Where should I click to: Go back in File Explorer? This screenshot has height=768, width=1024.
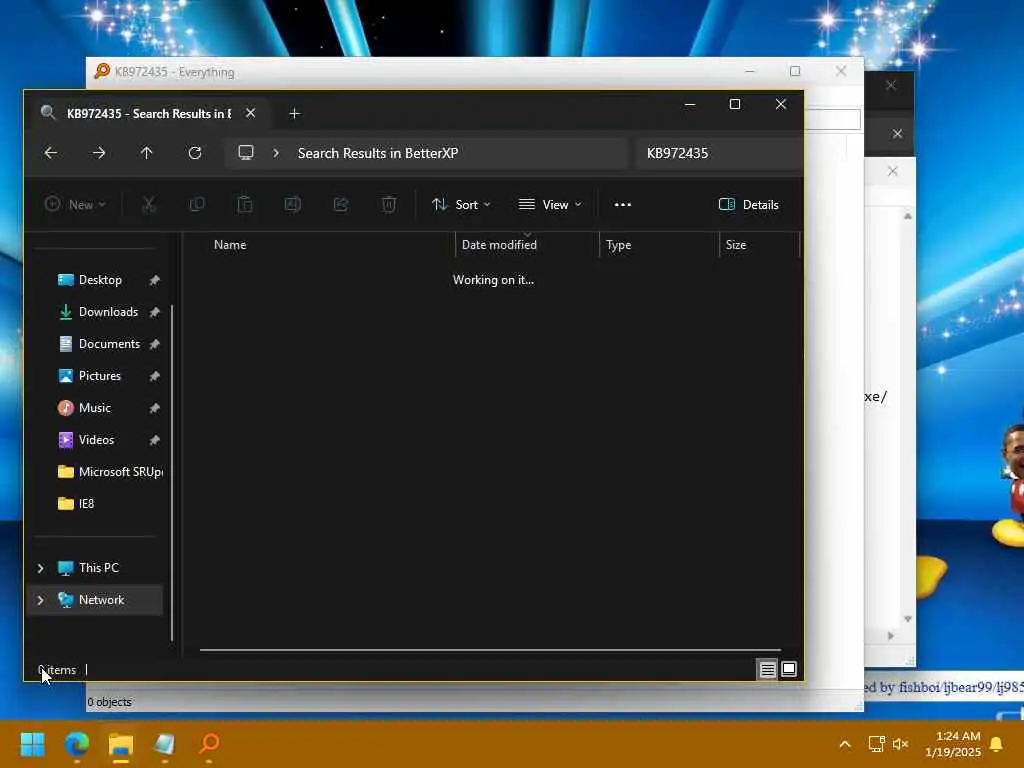[x=50, y=153]
